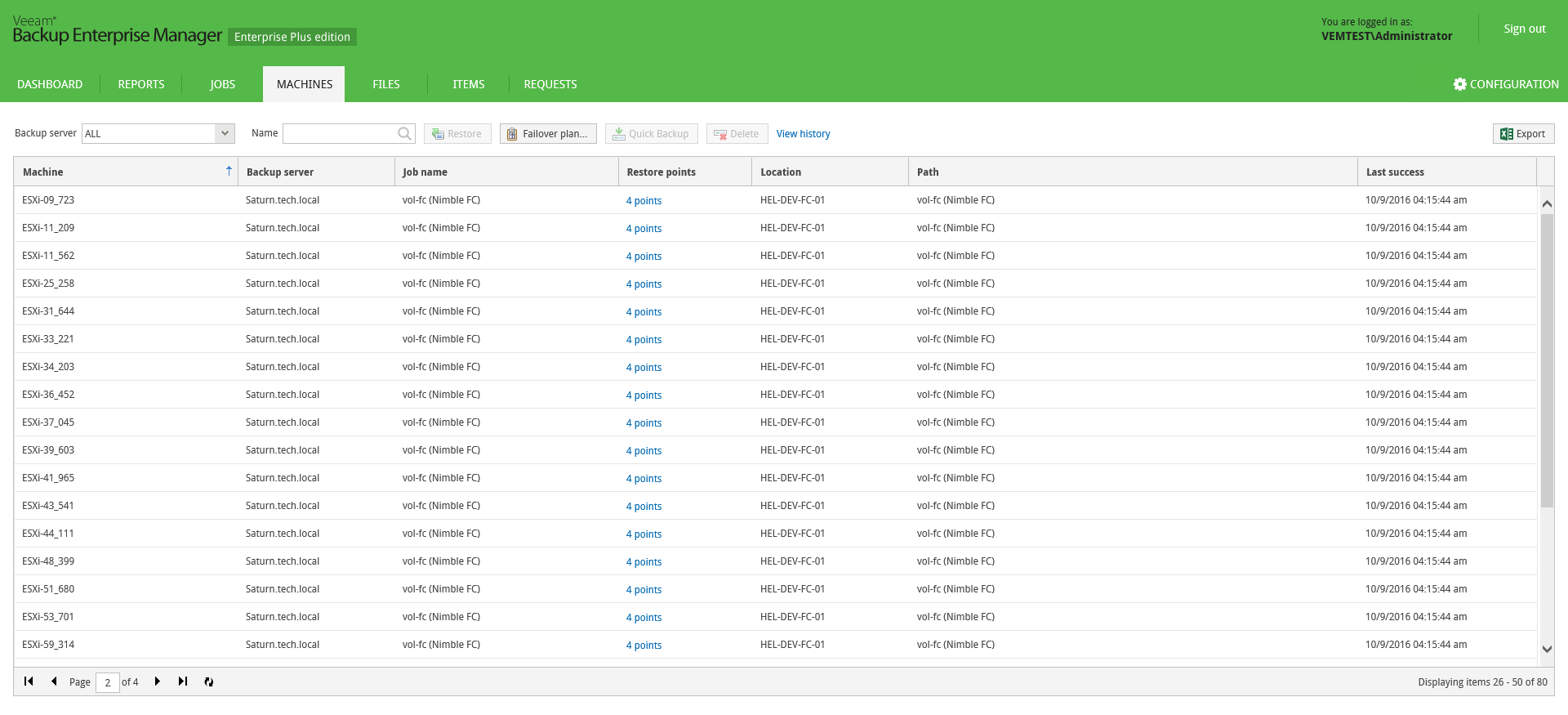This screenshot has width=1568, height=715.
Task: Click the search magnifier icon in Name field
Action: click(404, 133)
